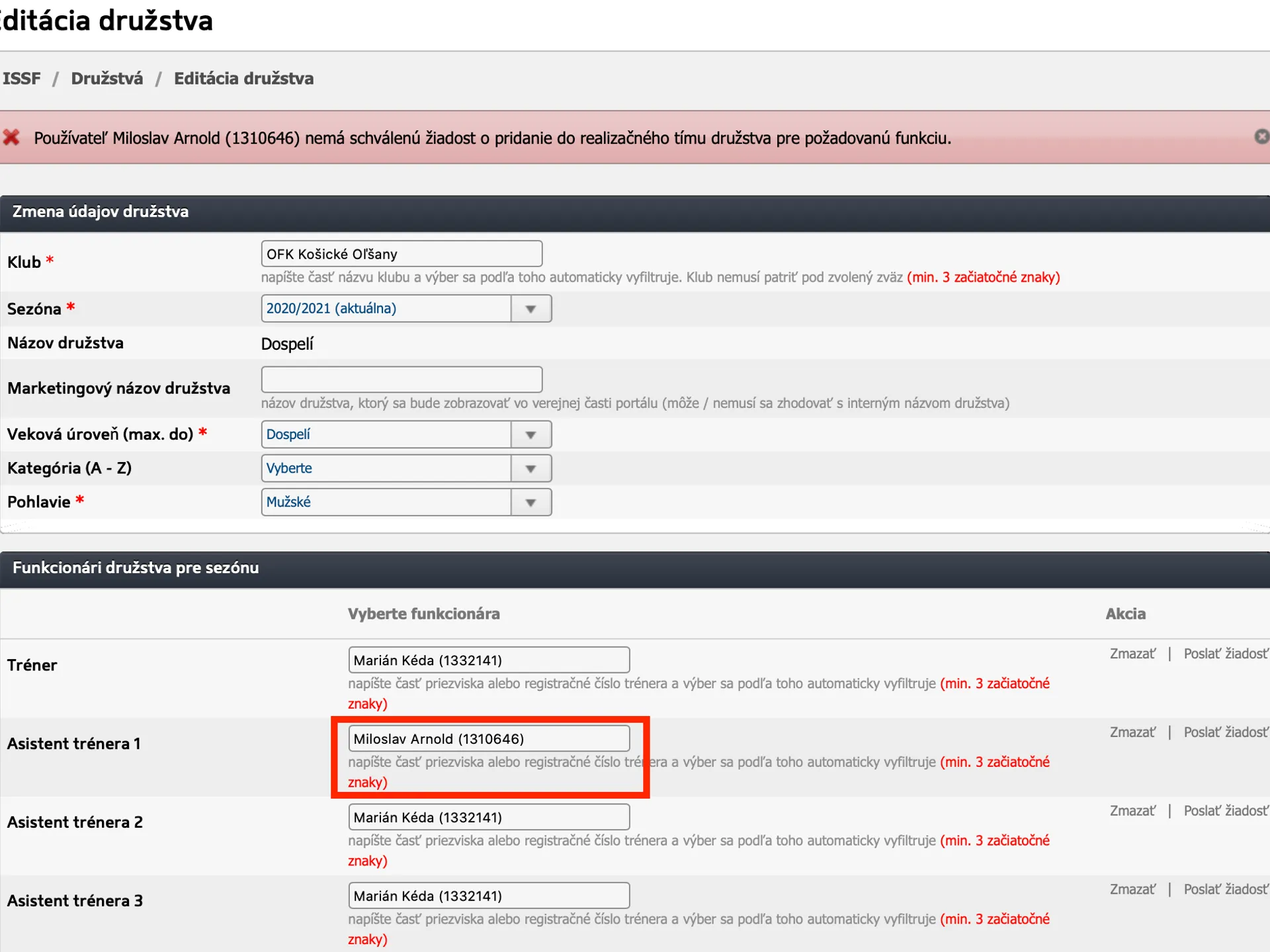Open the Kategória (A - Z) dropdown

point(530,469)
